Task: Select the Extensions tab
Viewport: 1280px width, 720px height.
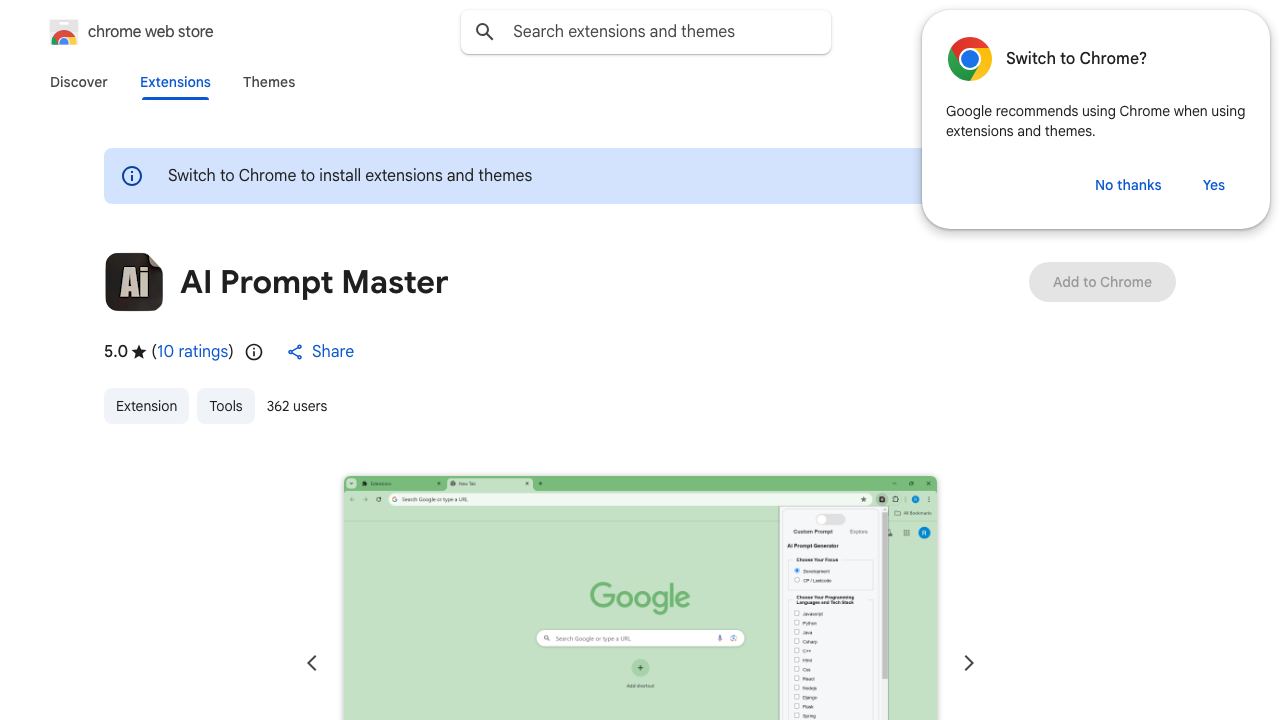Action: tap(175, 82)
